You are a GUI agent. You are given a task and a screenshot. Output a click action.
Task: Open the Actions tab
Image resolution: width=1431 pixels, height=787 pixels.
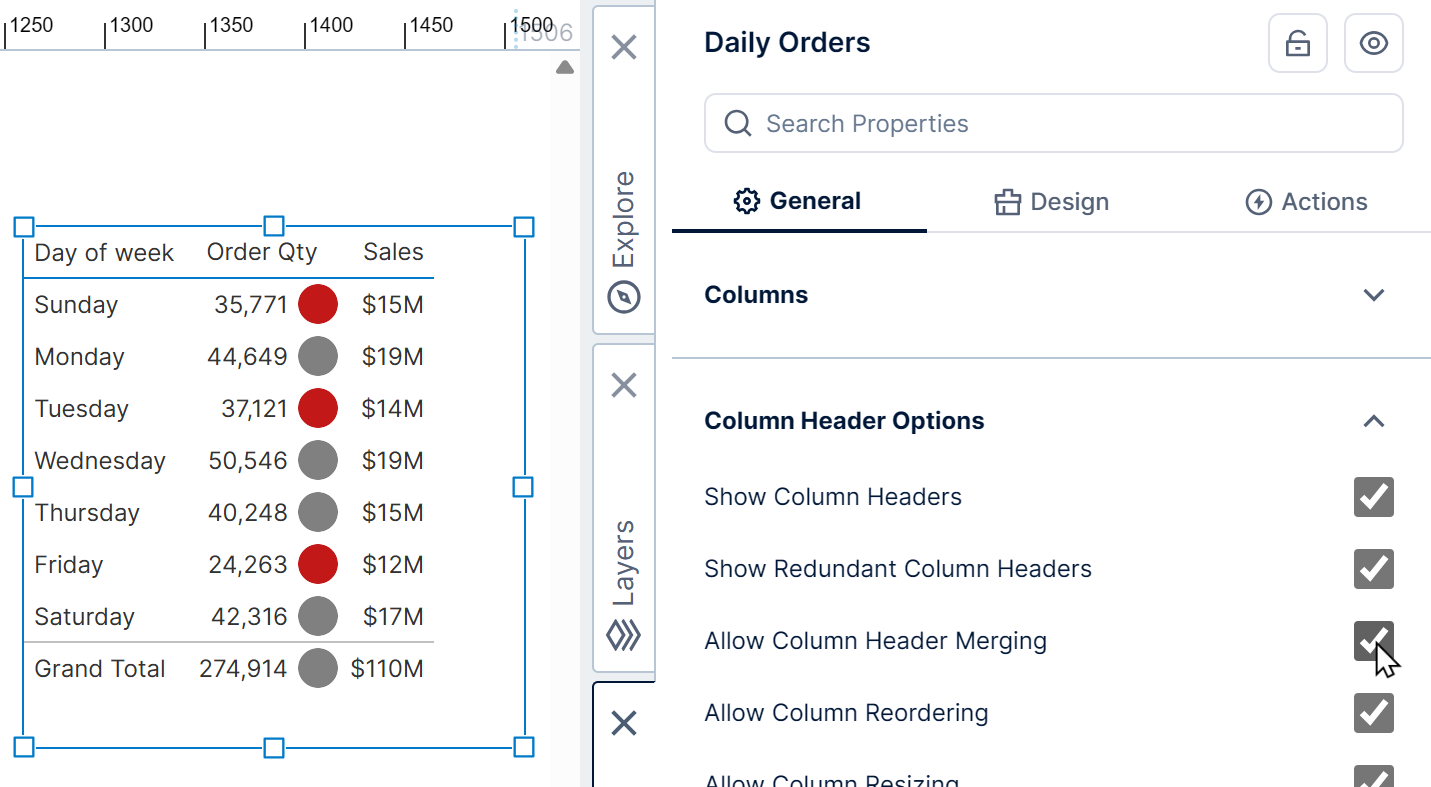click(1307, 201)
